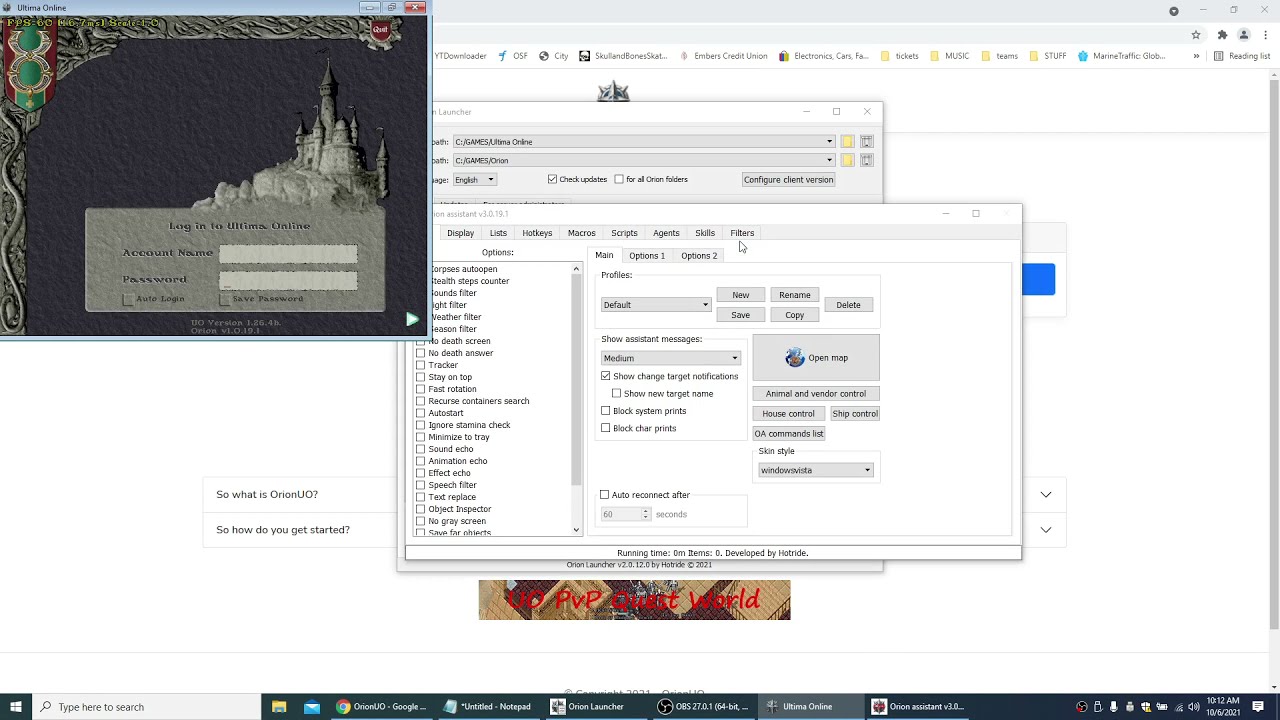Click Password input field in Ultima Online
The image size is (1280, 720).
pyautogui.click(x=288, y=280)
